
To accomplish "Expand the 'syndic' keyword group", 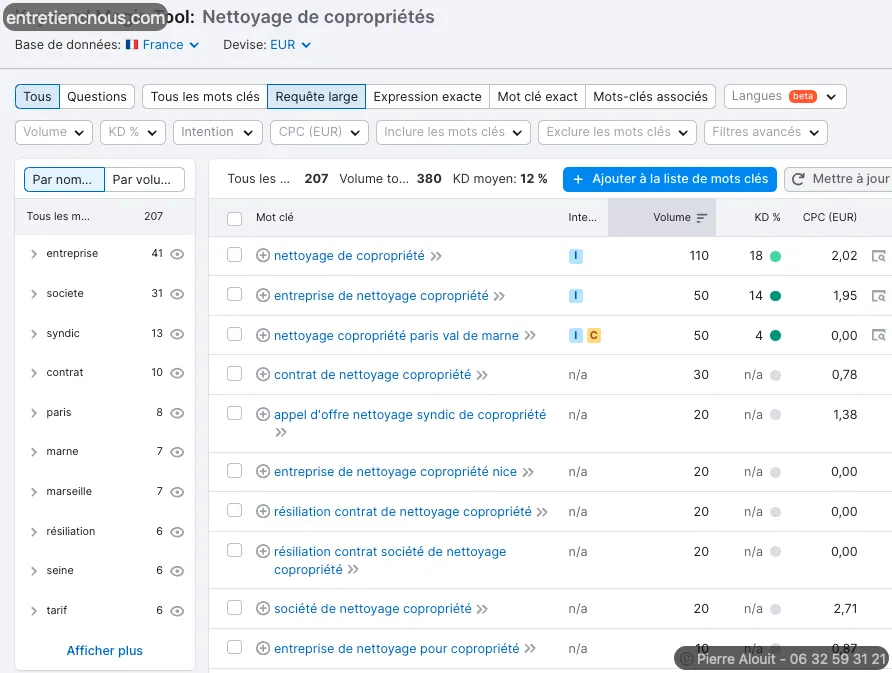I will [34, 334].
